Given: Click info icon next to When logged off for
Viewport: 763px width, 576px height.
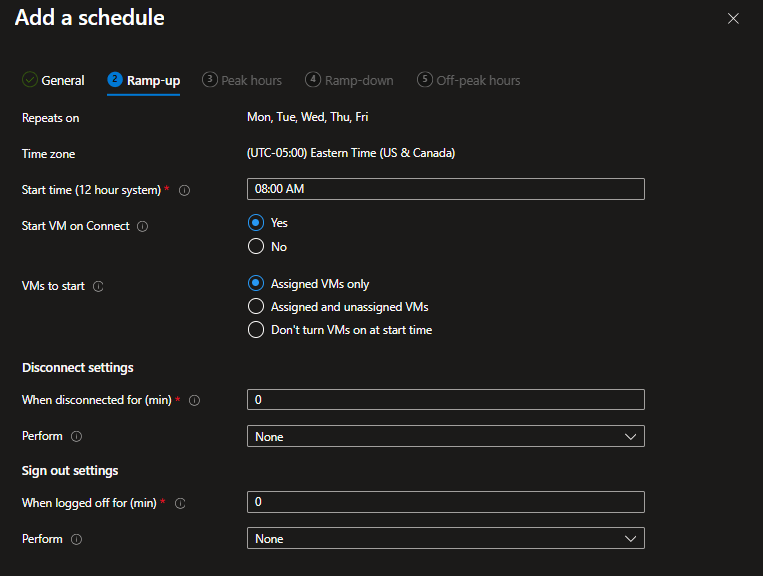Looking at the screenshot, I should [x=181, y=503].
